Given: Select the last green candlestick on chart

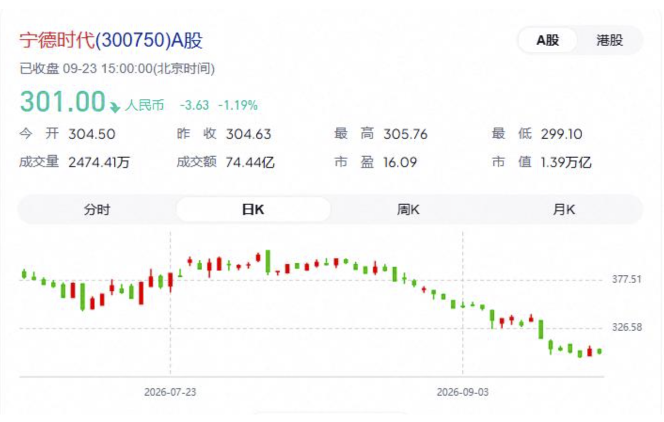Looking at the screenshot, I should pos(599,351).
